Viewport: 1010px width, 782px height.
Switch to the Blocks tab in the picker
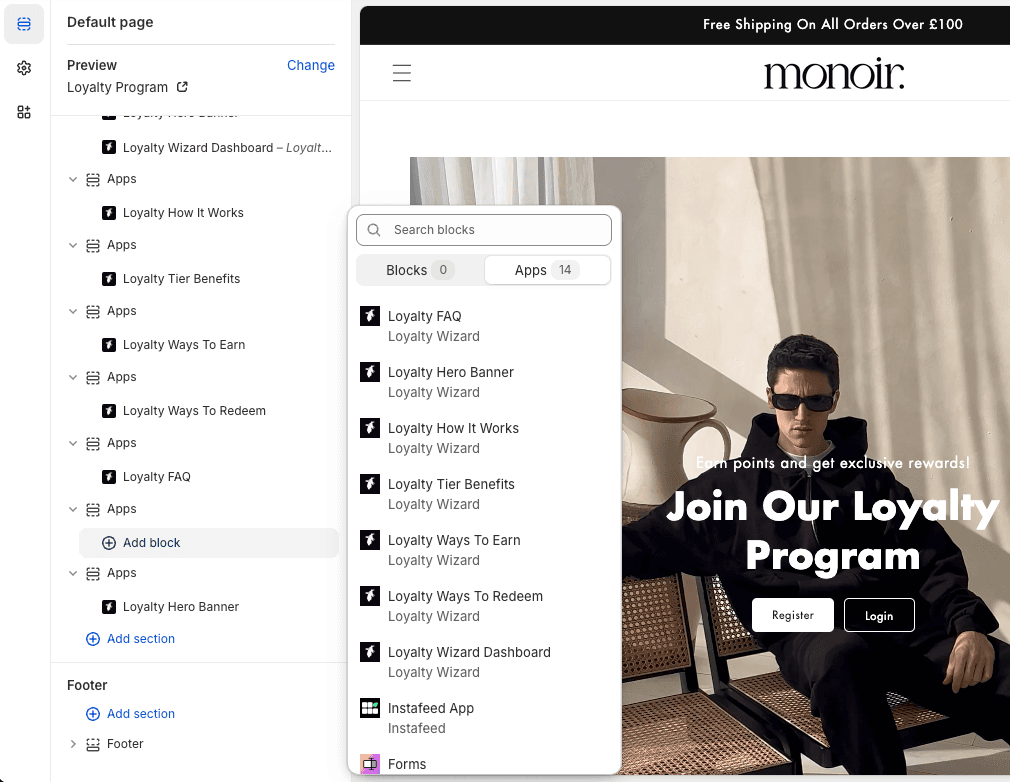point(418,270)
